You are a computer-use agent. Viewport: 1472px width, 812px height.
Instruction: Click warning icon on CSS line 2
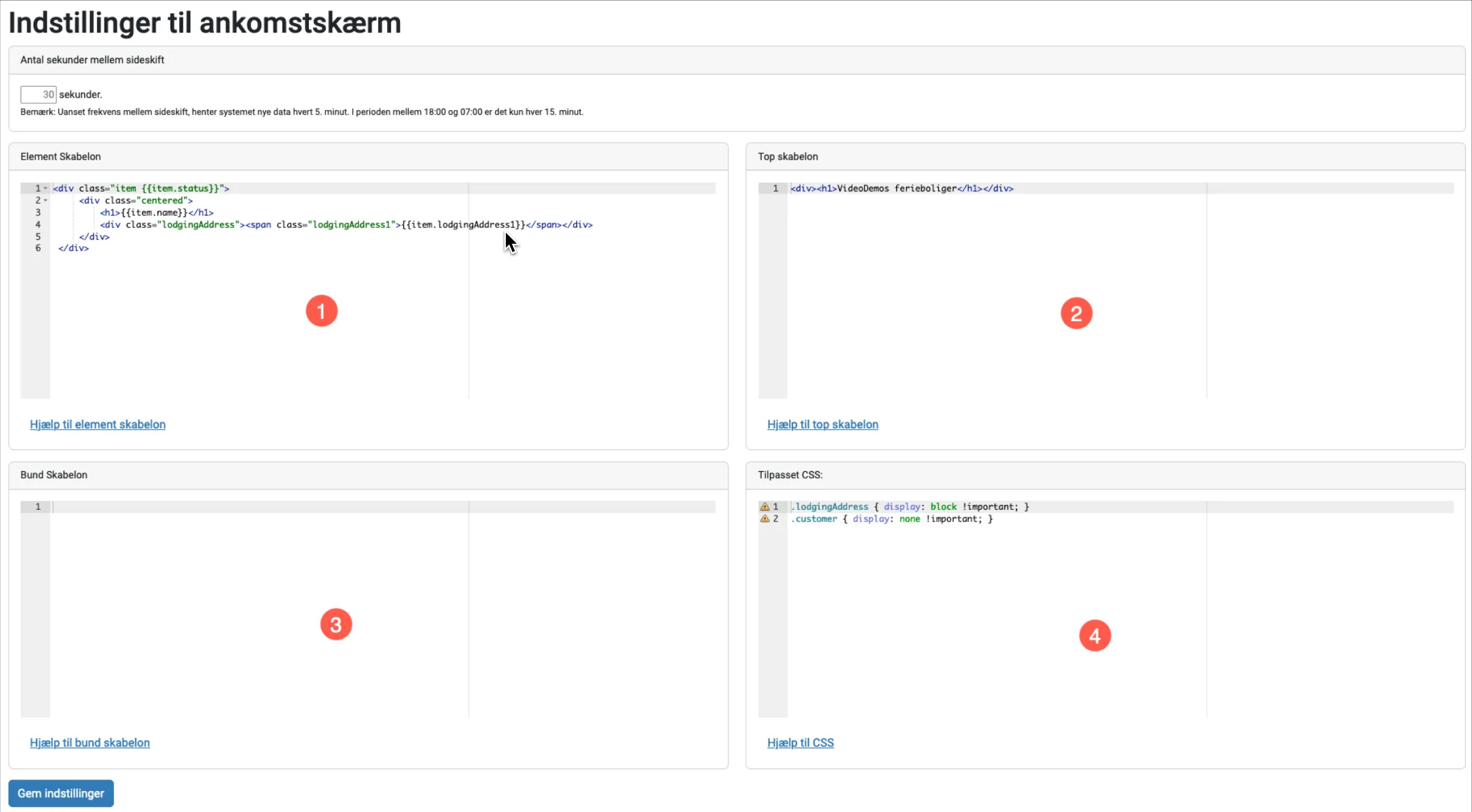pyautogui.click(x=765, y=519)
